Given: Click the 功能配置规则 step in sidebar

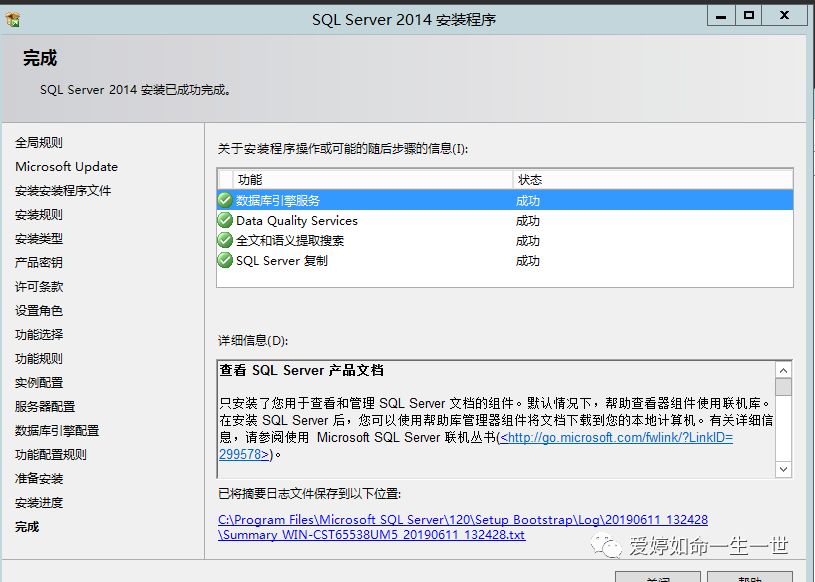Looking at the screenshot, I should coord(51,455).
